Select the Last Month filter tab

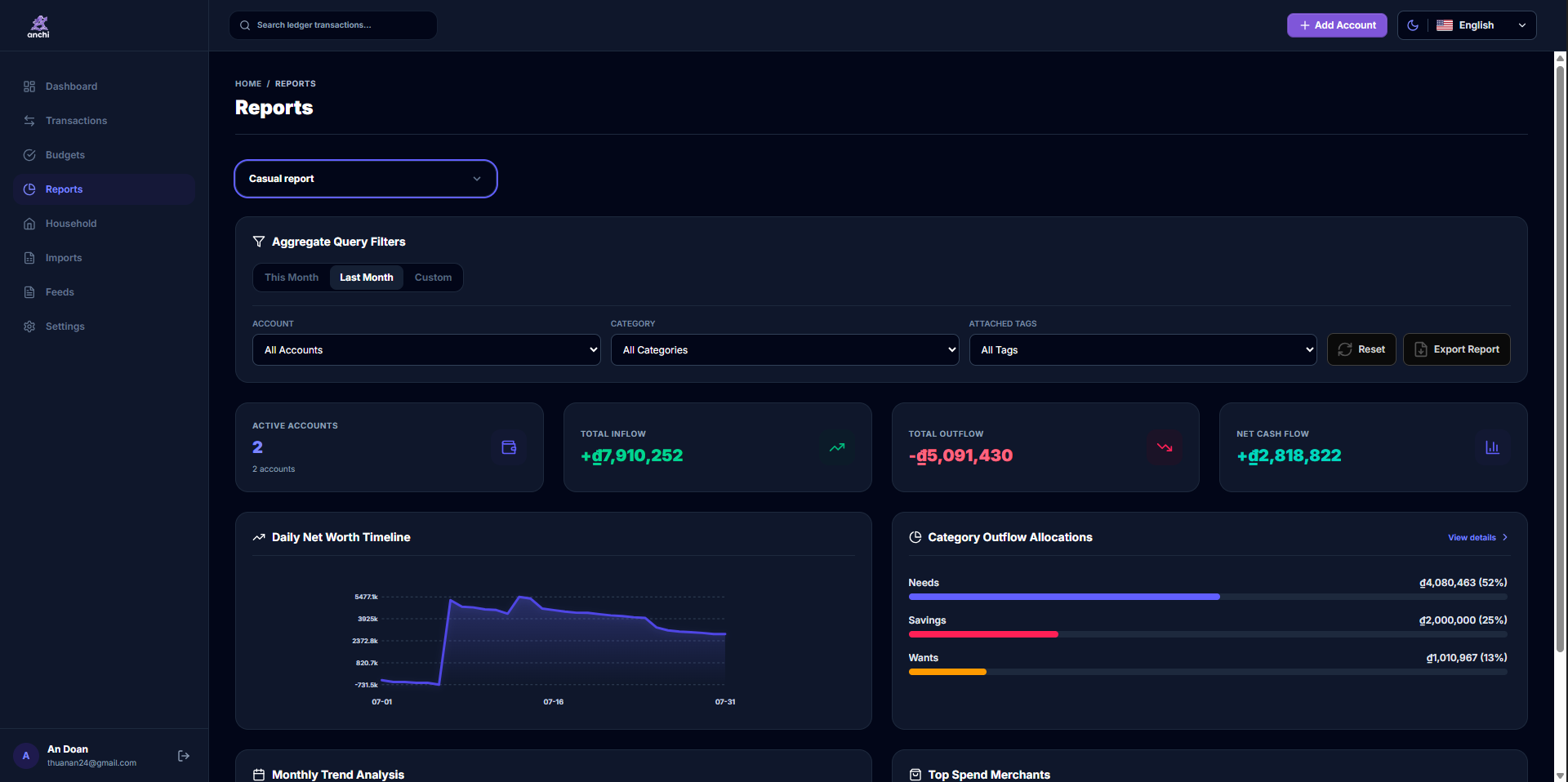(x=367, y=278)
